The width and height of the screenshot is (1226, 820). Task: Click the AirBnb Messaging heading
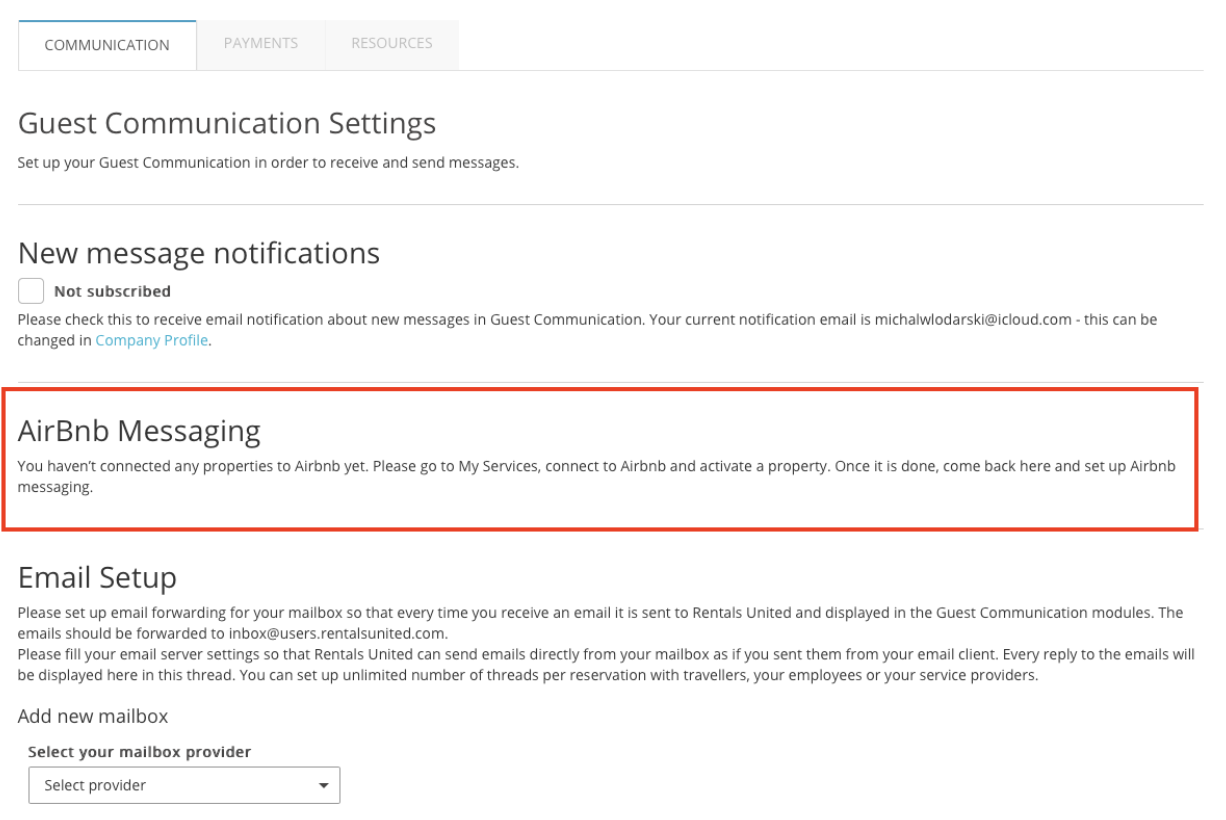click(139, 431)
